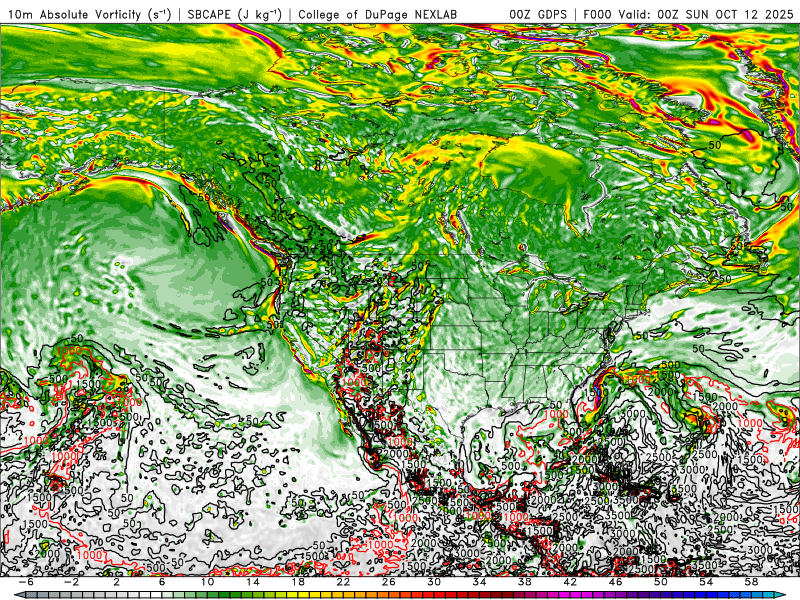Click the '54' colorbar tick label
The width and height of the screenshot is (800, 600).
point(706,582)
